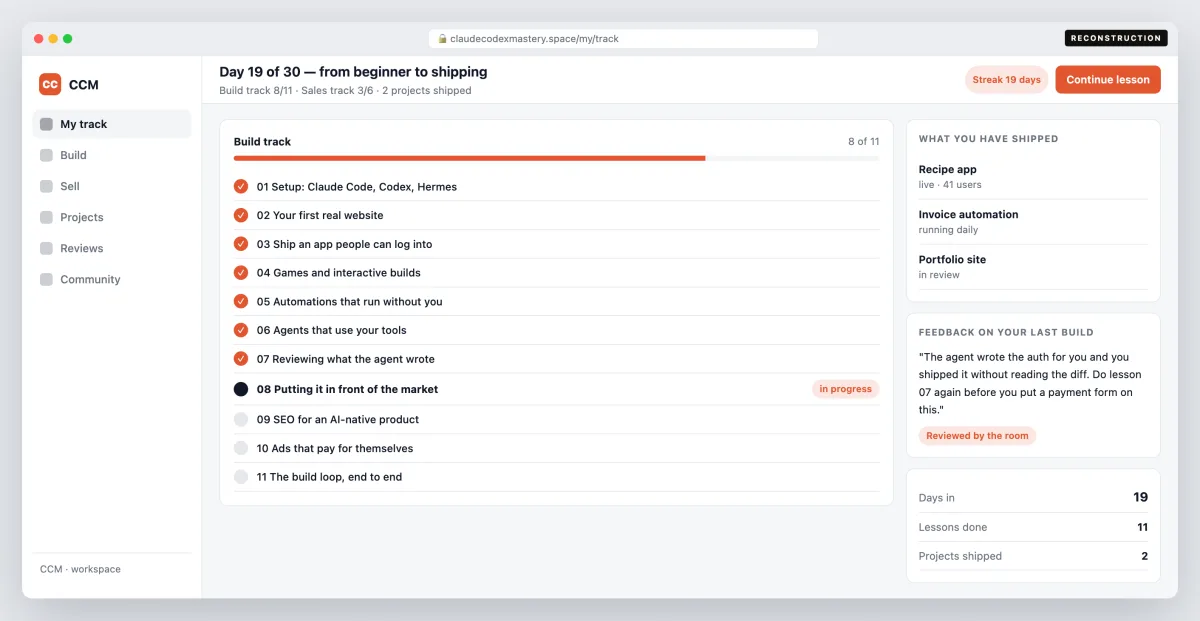Viewport: 1200px width, 621px height.
Task: Click the Lessons done stat row
Action: tap(1033, 527)
